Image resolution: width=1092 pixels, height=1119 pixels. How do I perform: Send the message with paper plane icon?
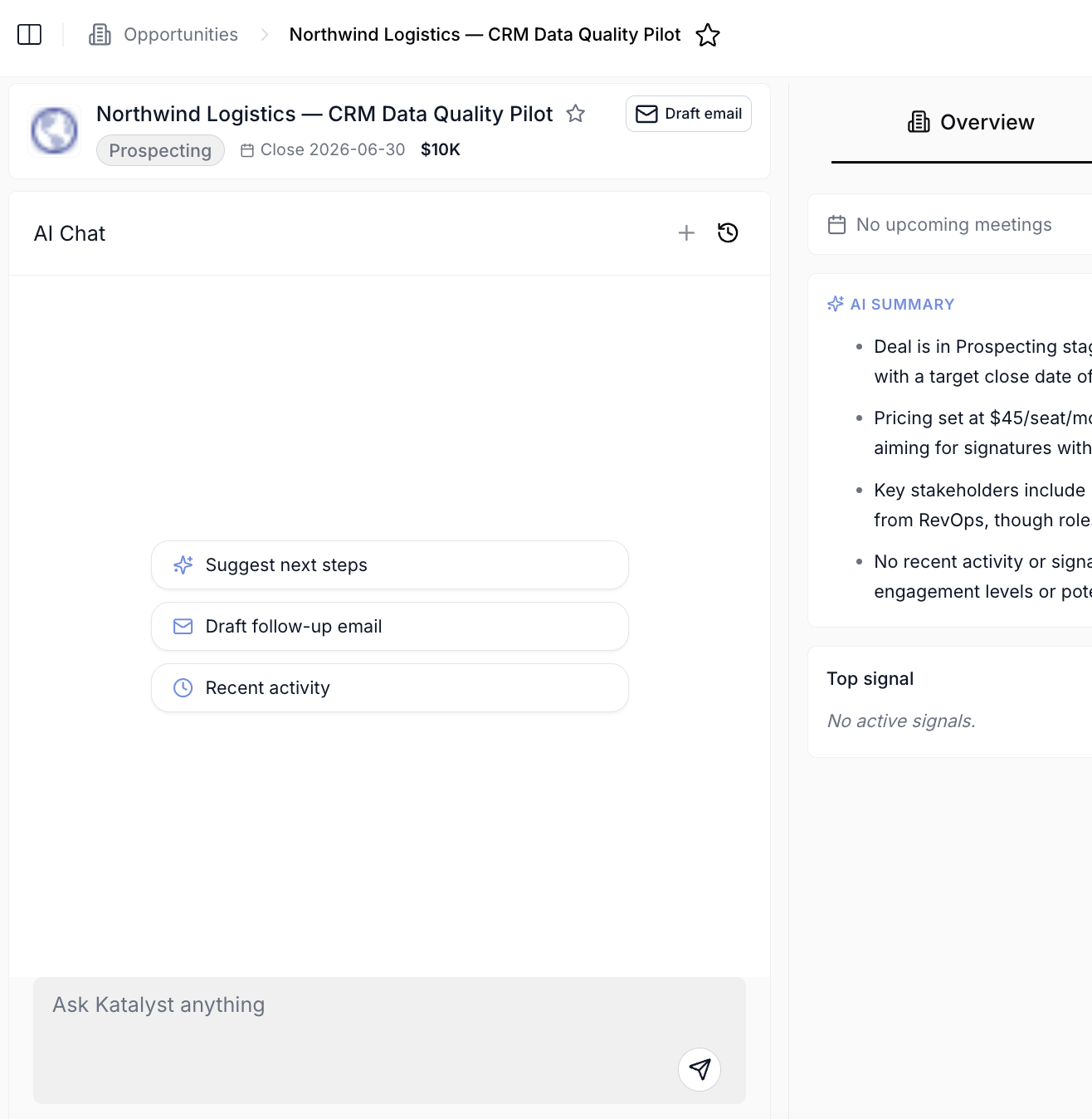coord(700,1069)
